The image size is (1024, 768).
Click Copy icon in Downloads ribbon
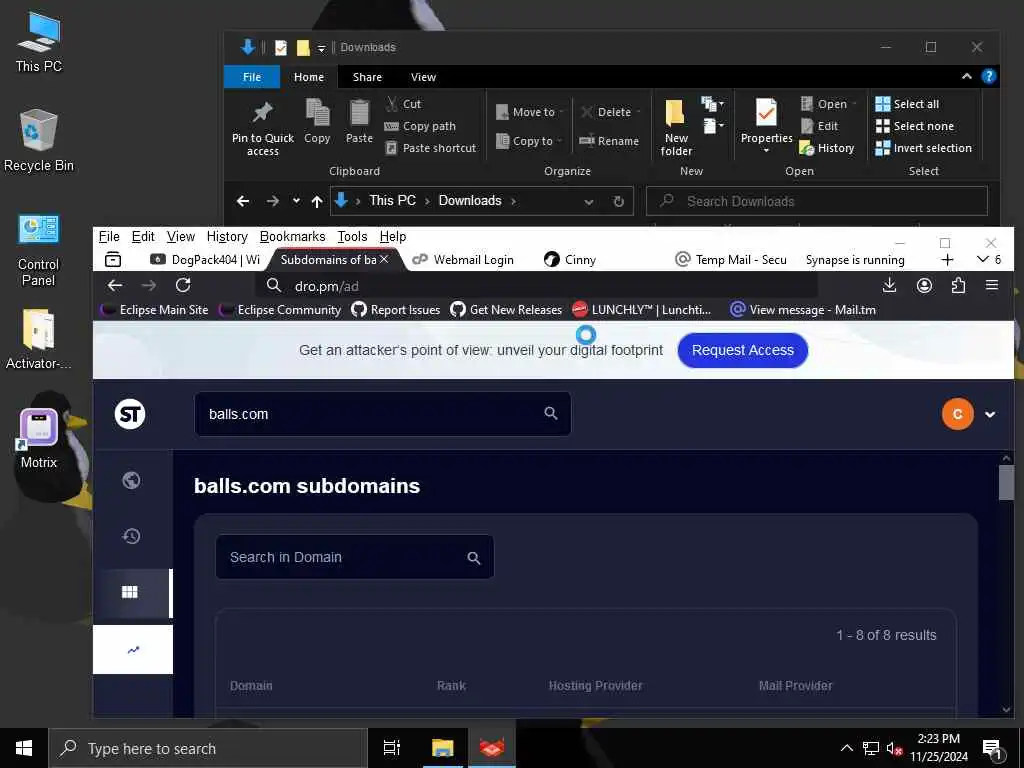317,121
